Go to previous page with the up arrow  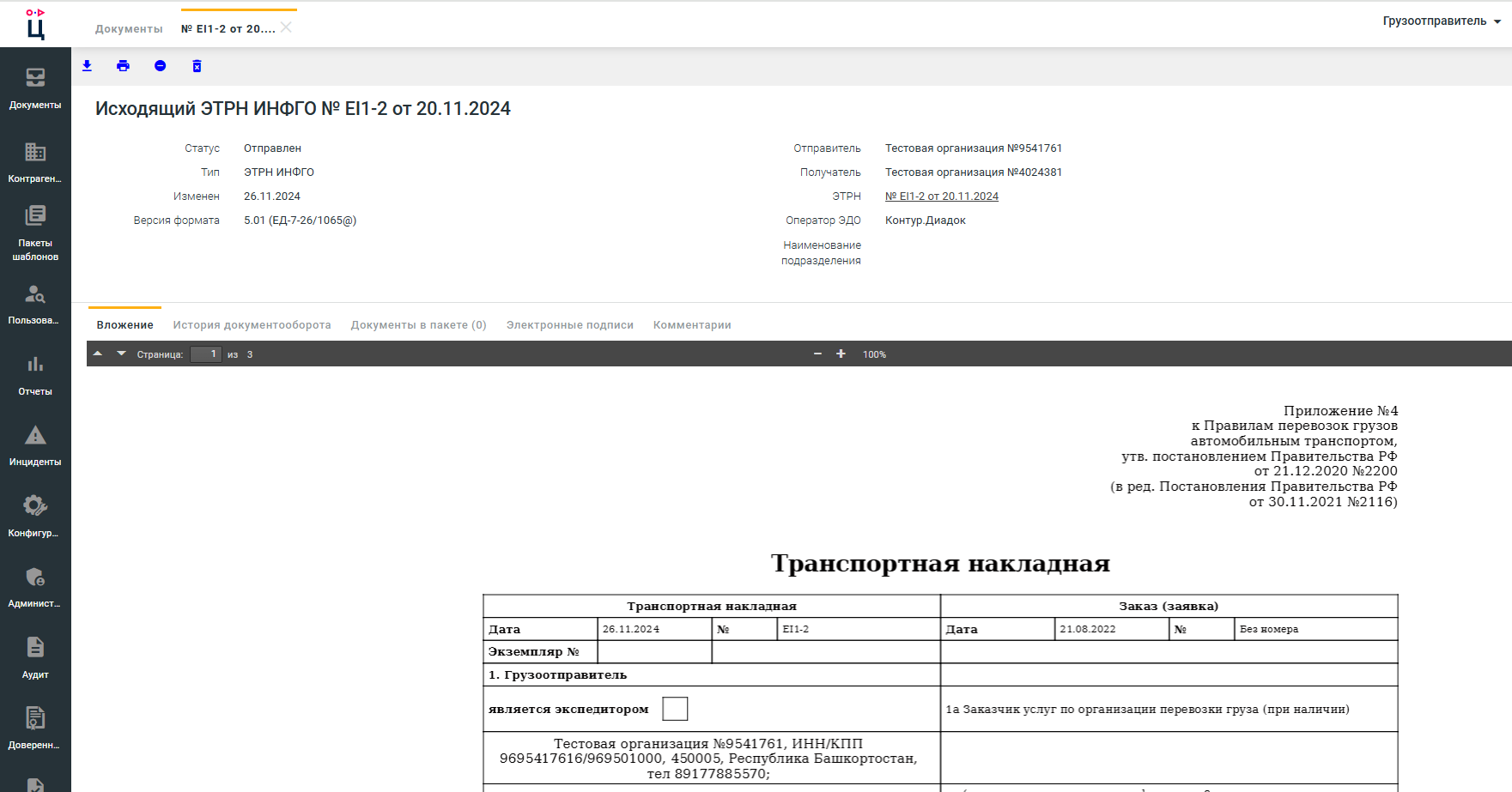click(x=98, y=353)
